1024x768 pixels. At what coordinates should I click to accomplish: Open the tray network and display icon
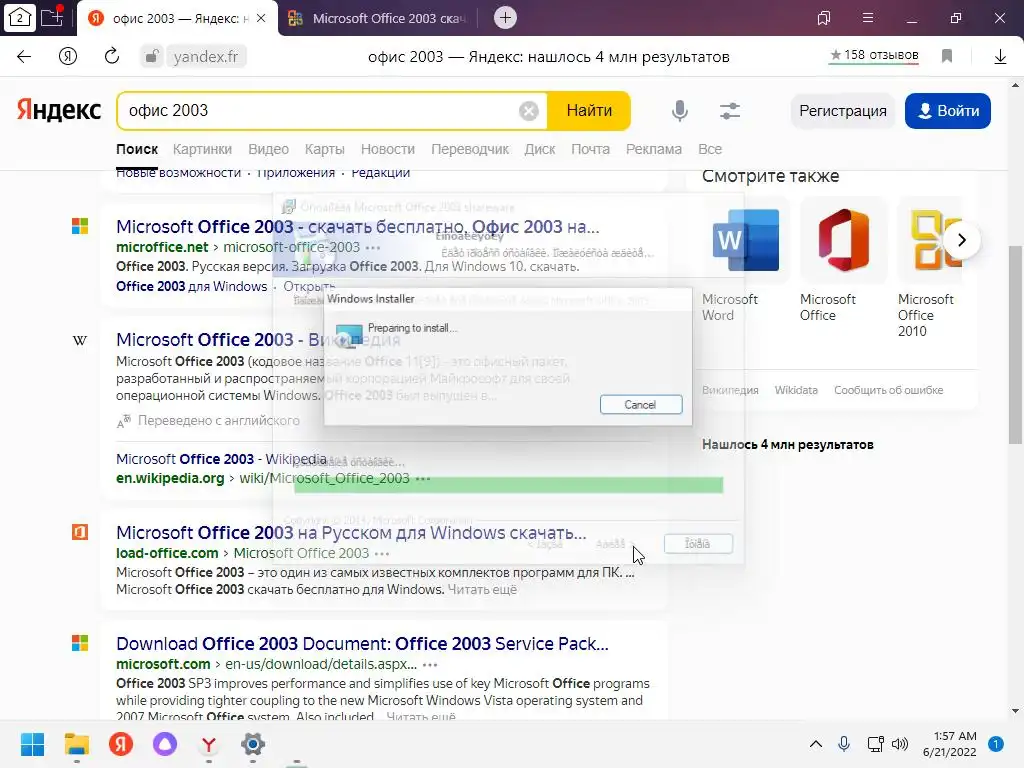(875, 744)
